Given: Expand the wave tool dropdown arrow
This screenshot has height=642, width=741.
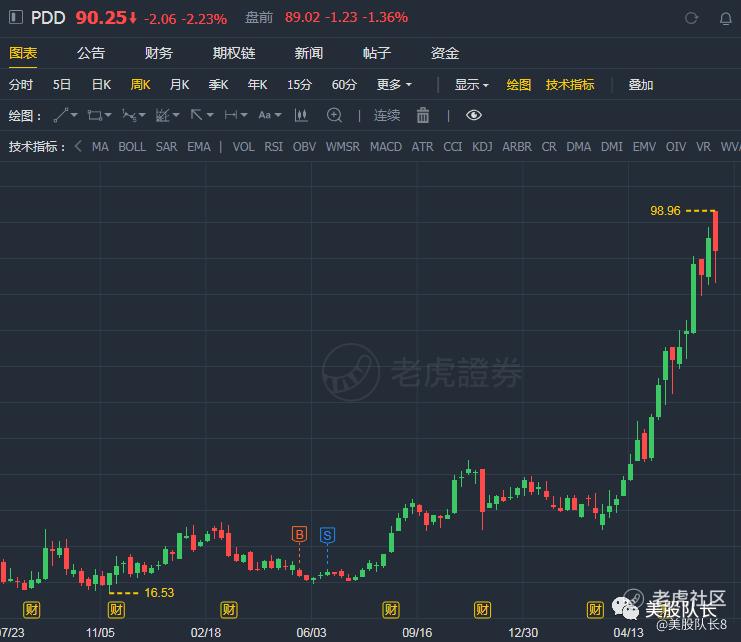Looking at the screenshot, I should pos(142,115).
